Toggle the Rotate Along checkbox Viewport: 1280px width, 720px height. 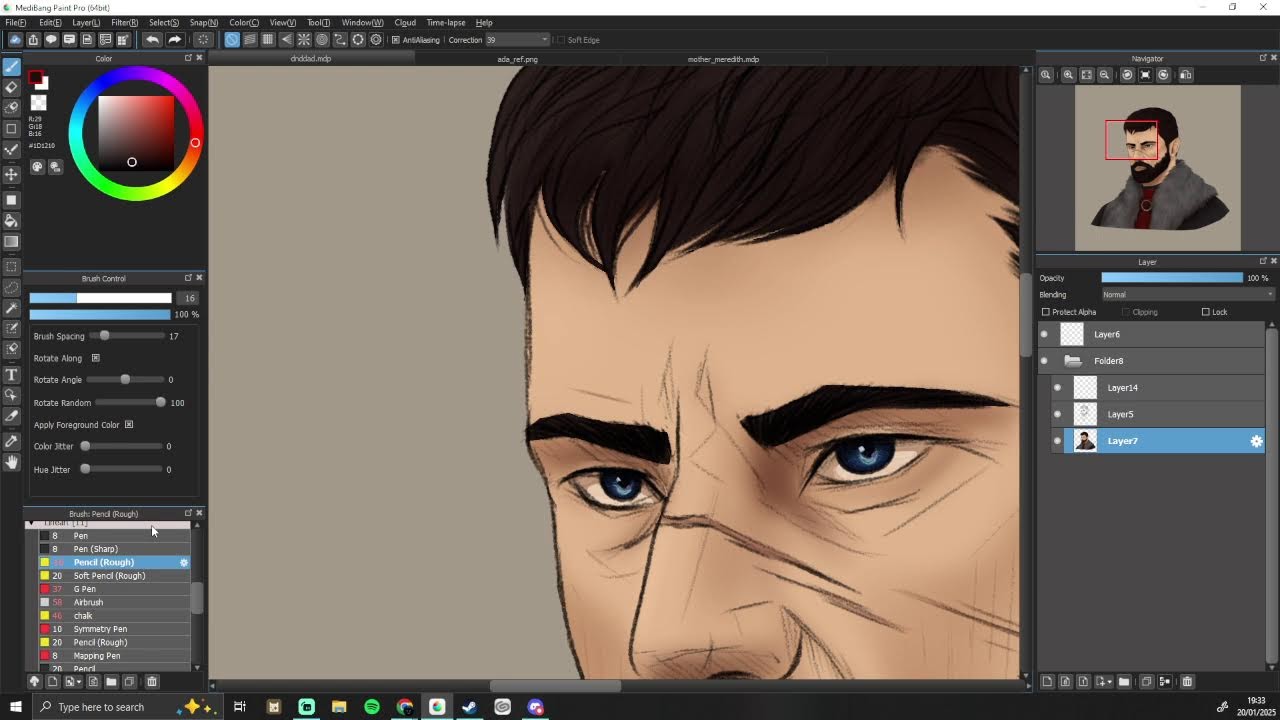click(96, 358)
